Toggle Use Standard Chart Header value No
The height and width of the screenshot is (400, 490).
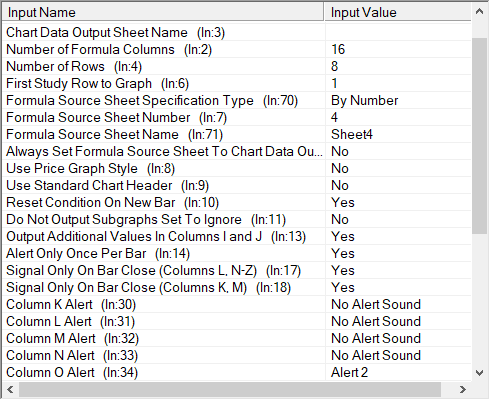click(x=398, y=186)
